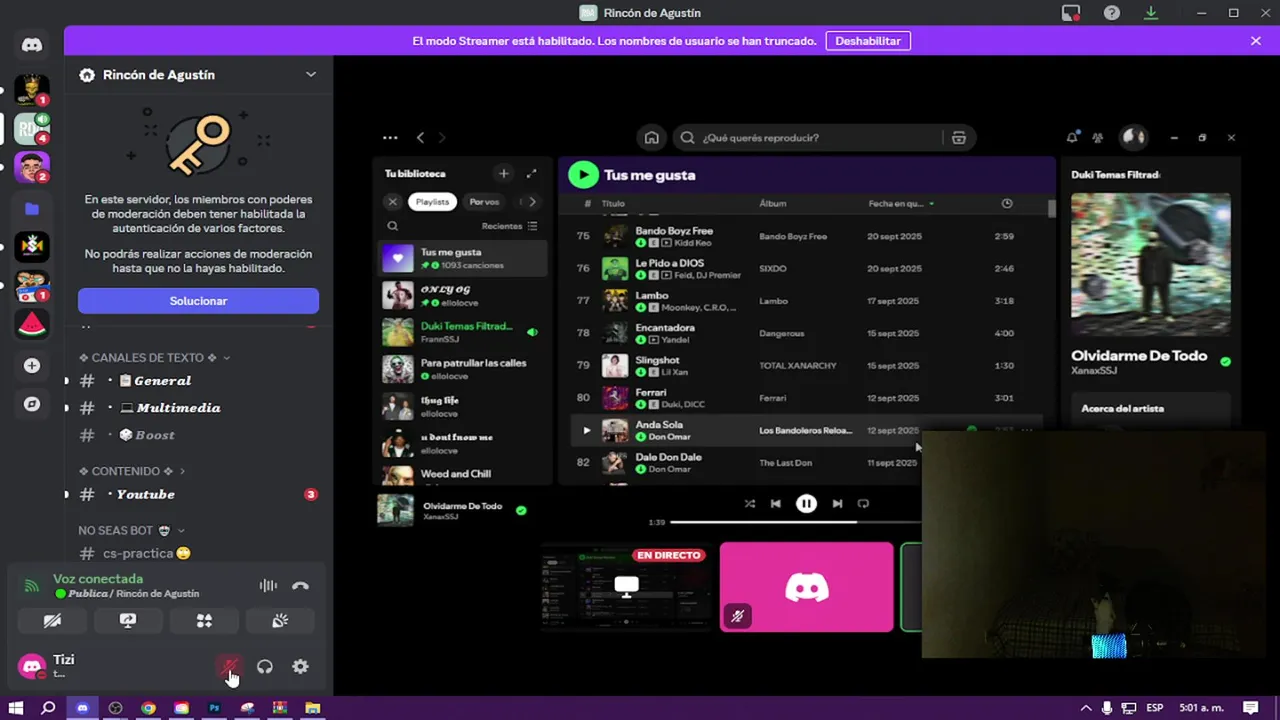Click plus to create in Tu biblioteca
Image resolution: width=1280 pixels, height=720 pixels.
[504, 174]
